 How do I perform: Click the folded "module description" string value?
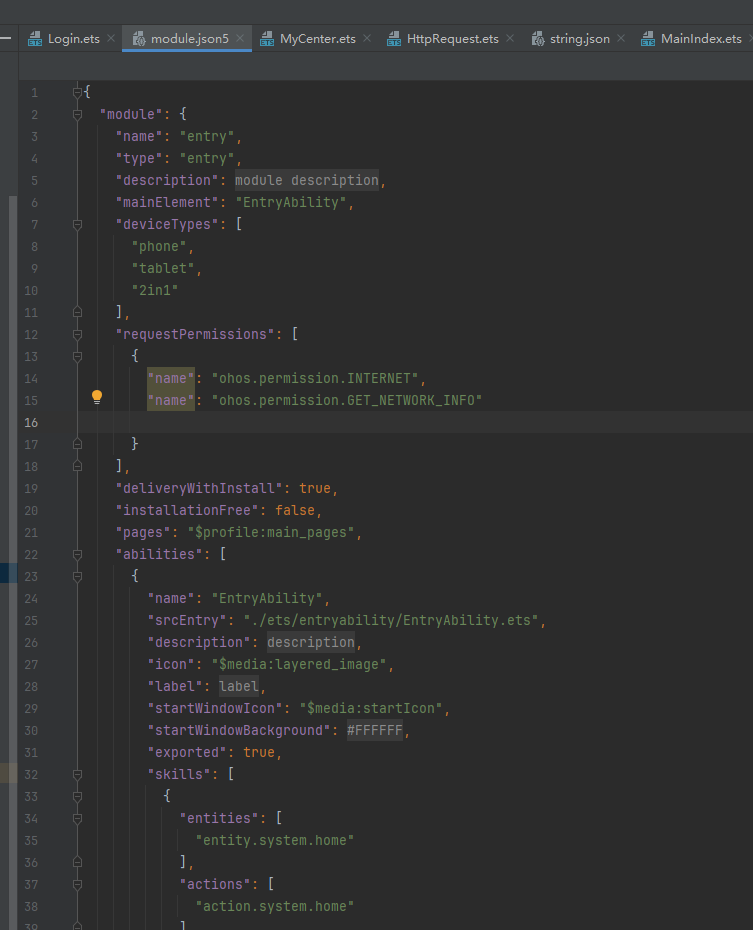tap(307, 180)
